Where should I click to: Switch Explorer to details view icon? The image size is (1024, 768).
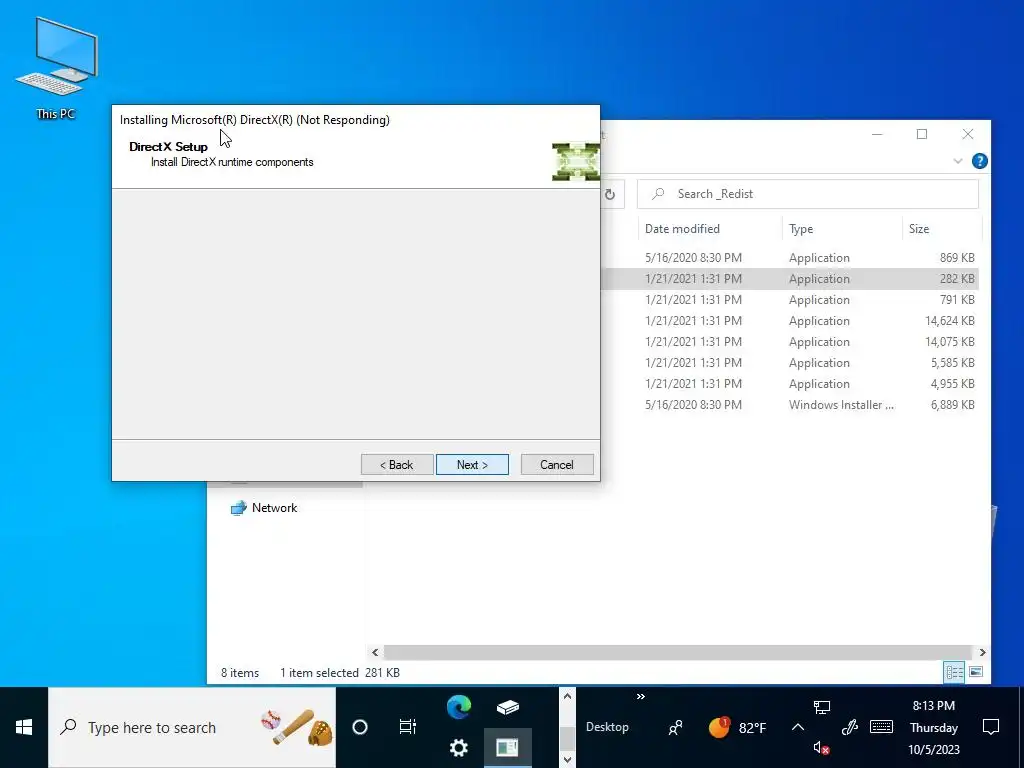pyautogui.click(x=954, y=672)
